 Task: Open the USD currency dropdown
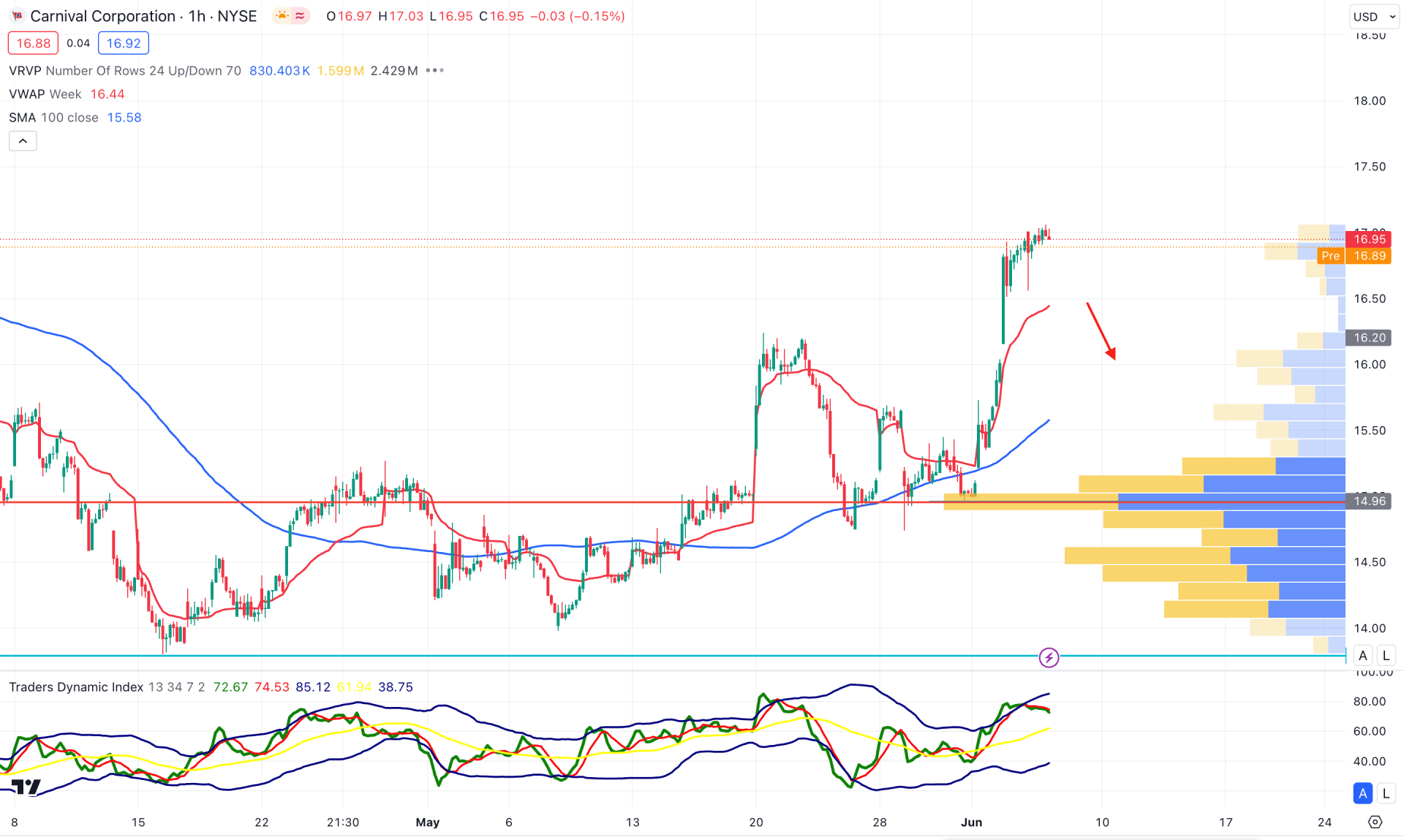[x=1374, y=16]
